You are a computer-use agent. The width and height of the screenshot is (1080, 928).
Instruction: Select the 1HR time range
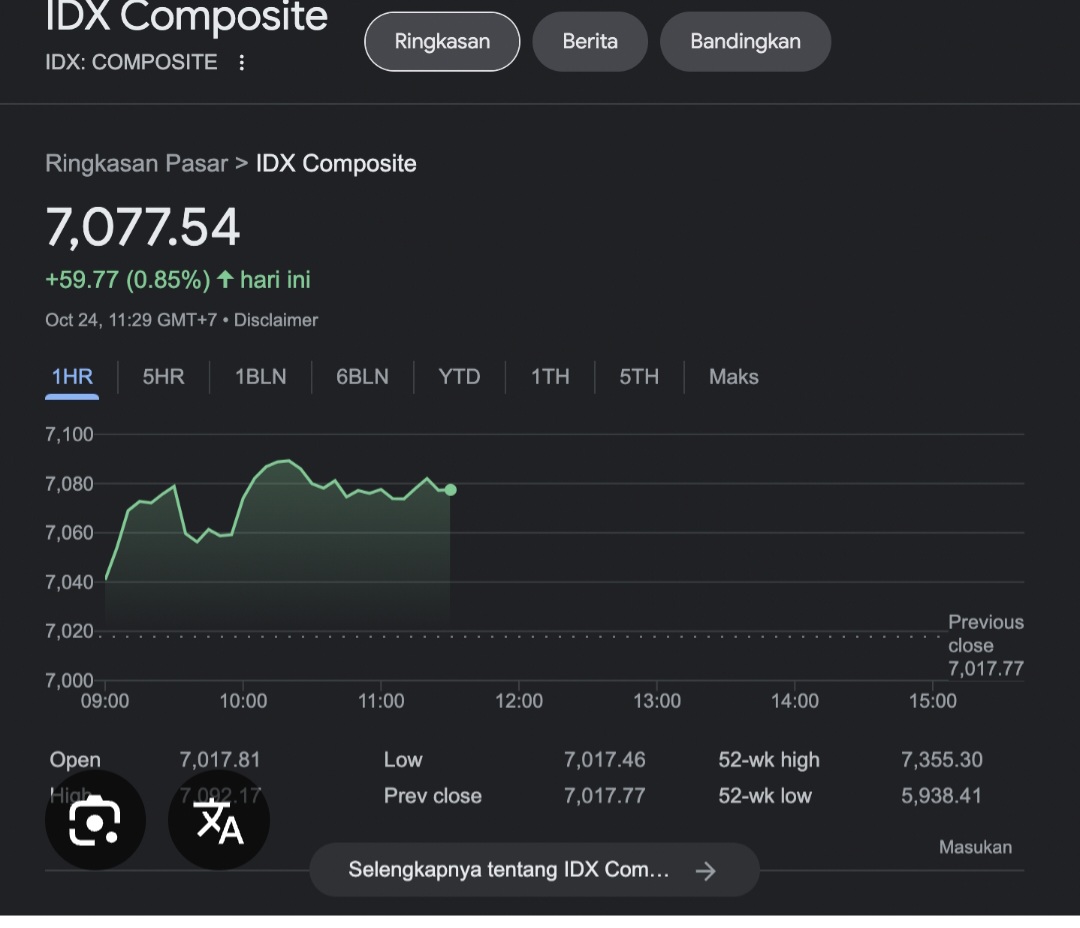[x=72, y=377]
